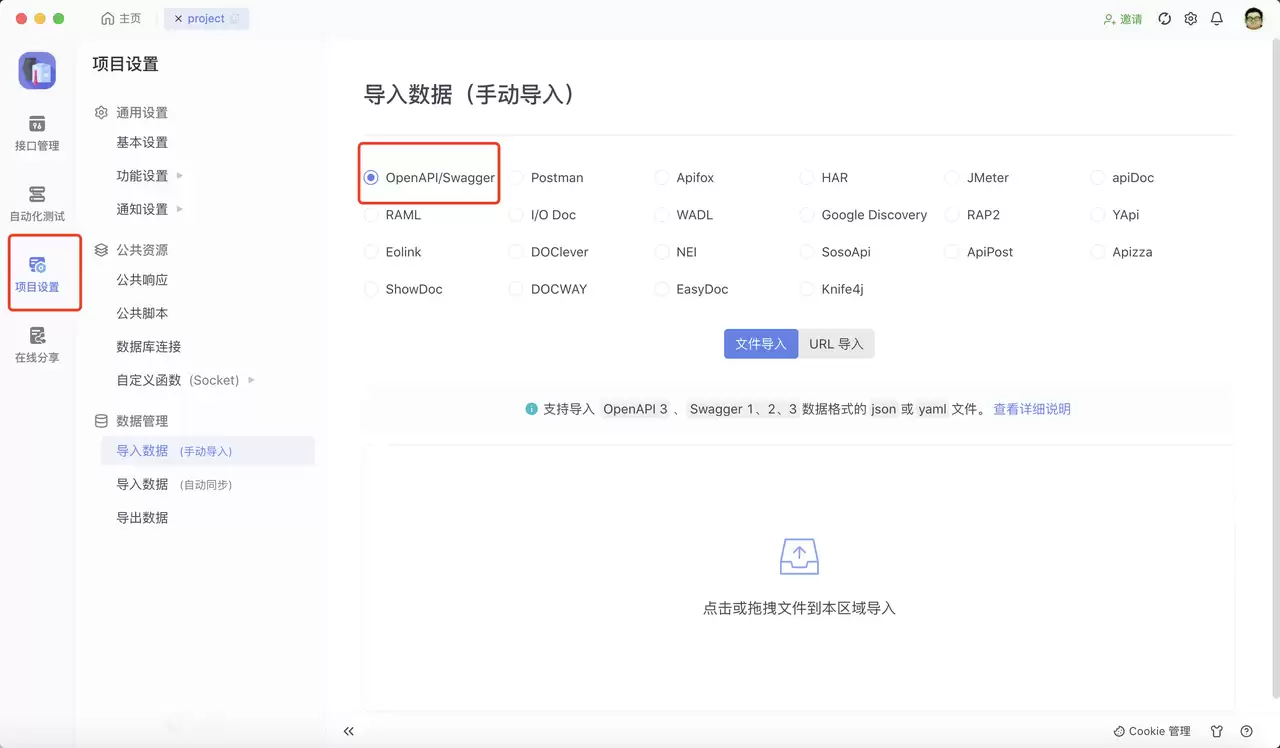The width and height of the screenshot is (1280, 748).
Task: Click the user avatar
Action: (x=1254, y=19)
